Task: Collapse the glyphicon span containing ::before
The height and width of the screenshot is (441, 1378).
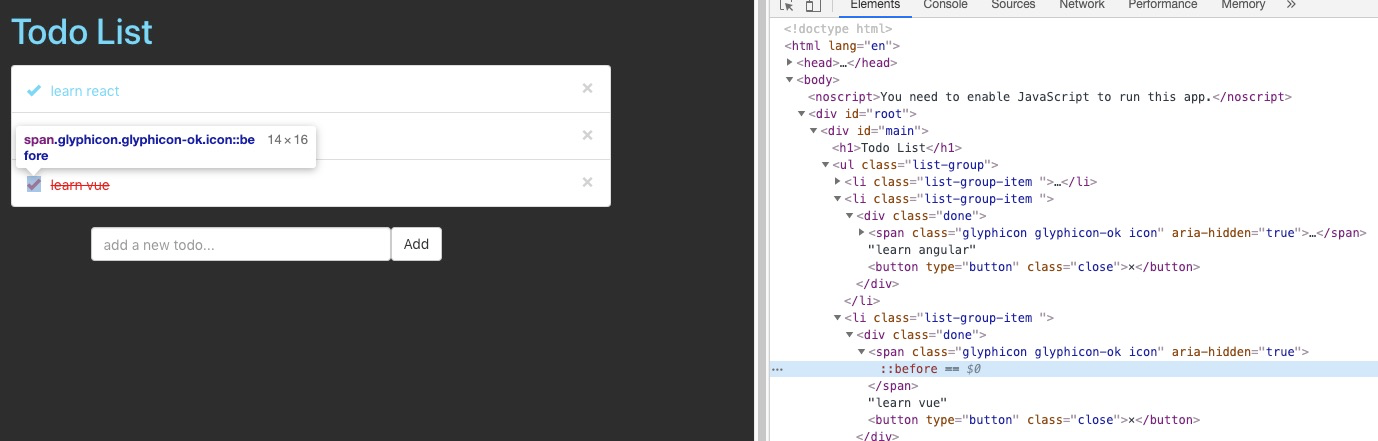Action: [862, 352]
